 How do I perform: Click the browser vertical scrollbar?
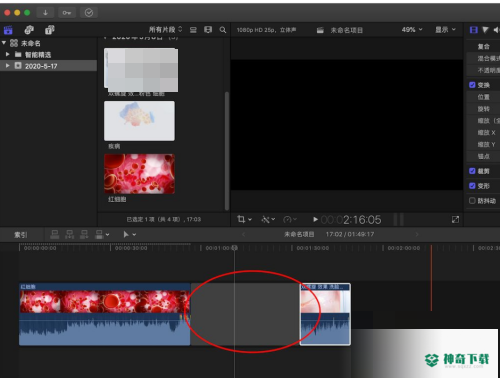[227, 151]
